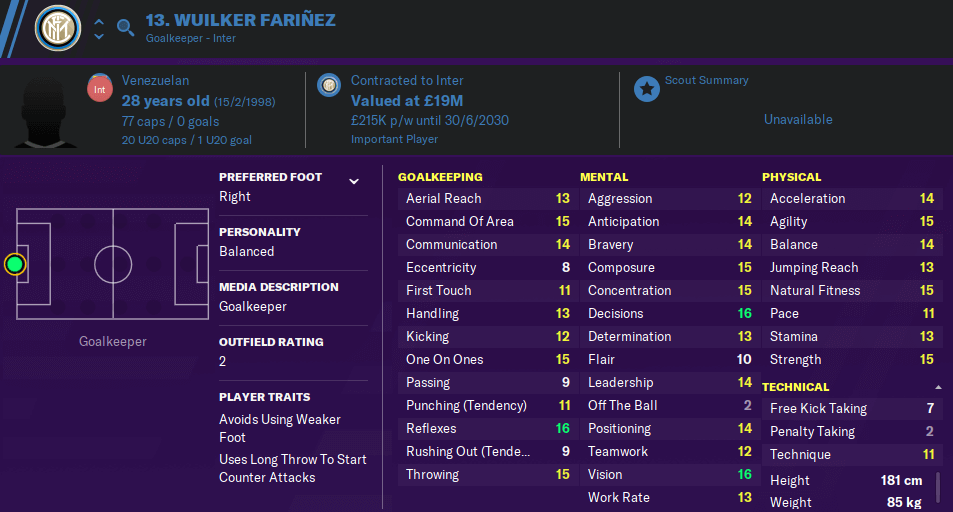Click the small Inter contract club icon

(329, 85)
